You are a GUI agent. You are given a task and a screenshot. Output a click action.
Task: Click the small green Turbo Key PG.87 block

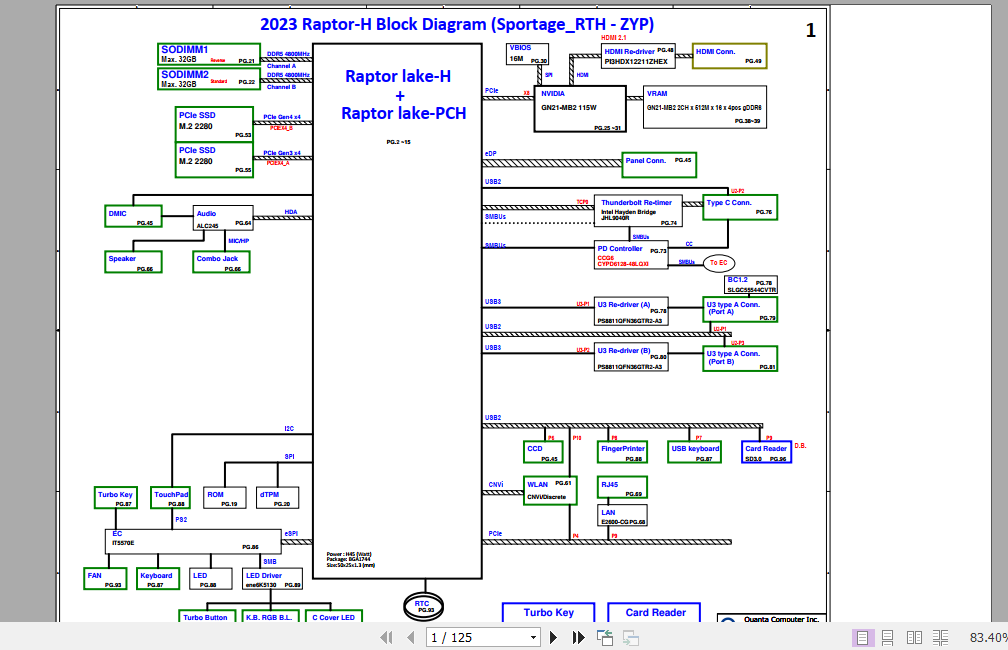coord(116,498)
